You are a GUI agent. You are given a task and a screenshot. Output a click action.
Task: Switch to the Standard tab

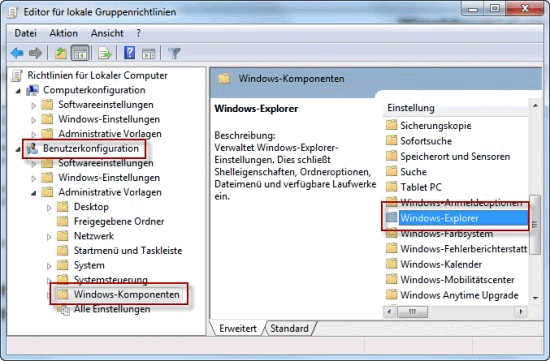click(x=289, y=328)
